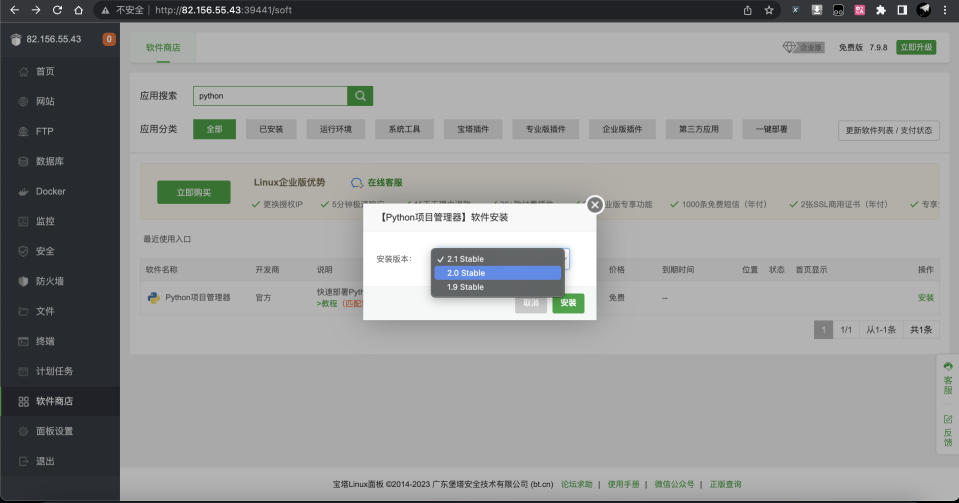This screenshot has height=503, width=959.
Task: Filter by 已安装 category tab
Action: (271, 129)
